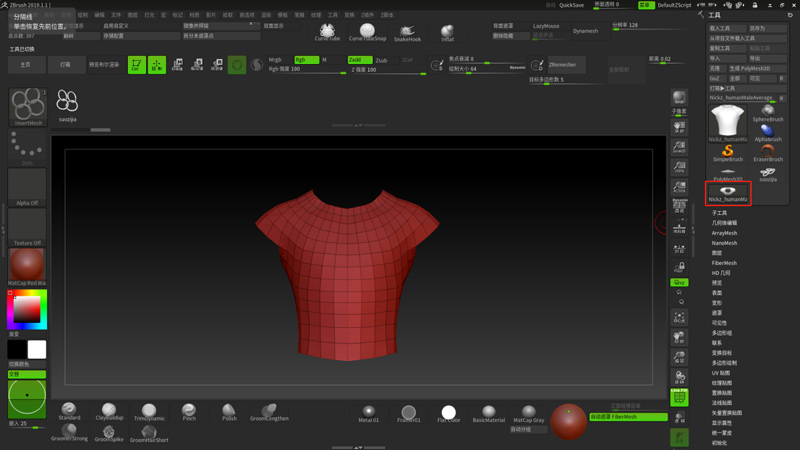
Task: Toggle the Zadd mode
Action: coord(360,60)
